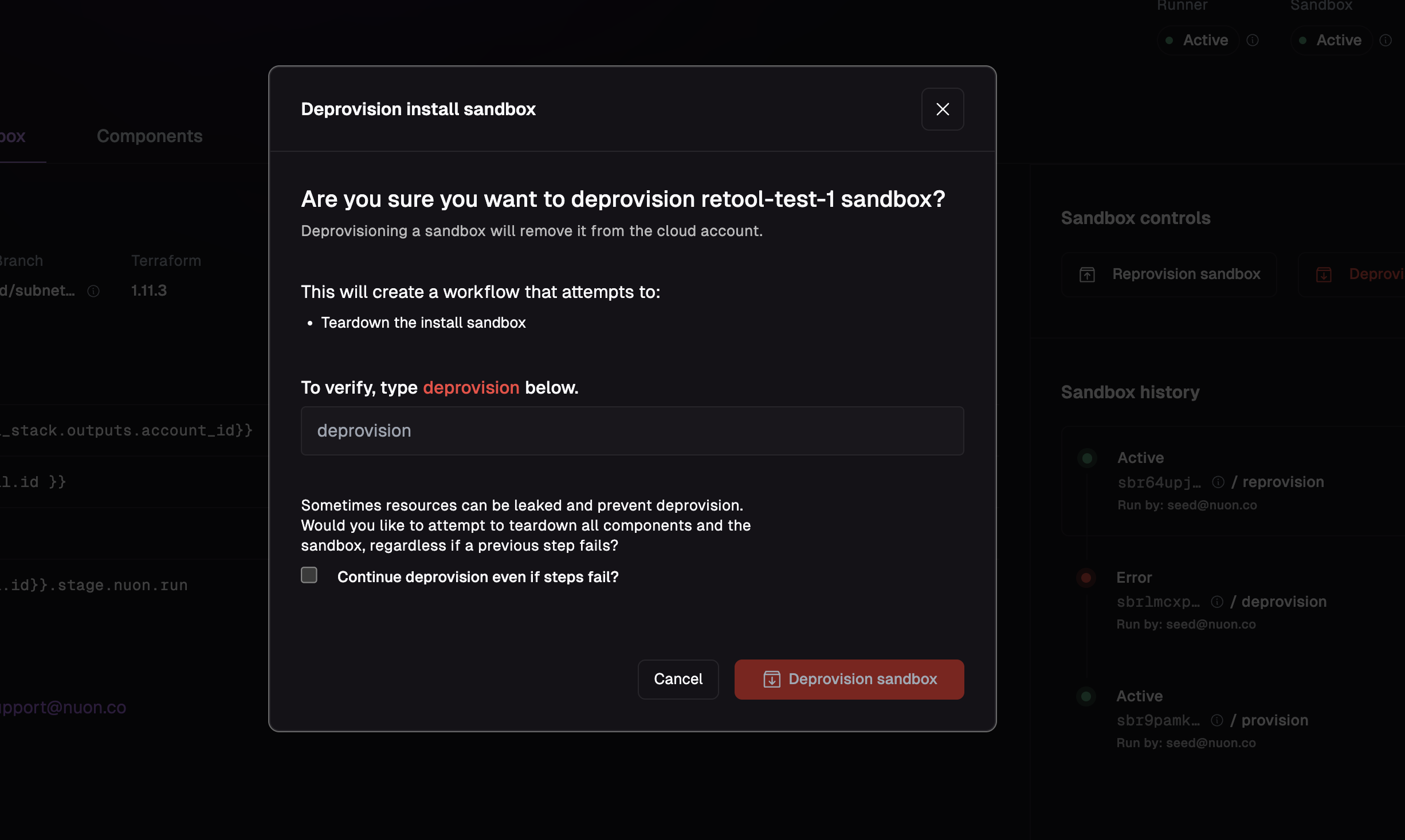1405x840 pixels.
Task: Click the Runner Active status badge
Action: (1198, 40)
